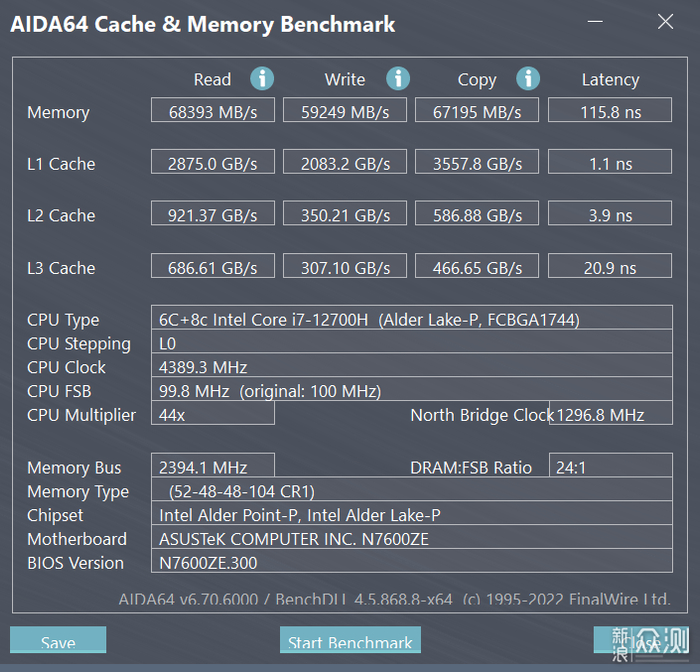Close the window using the title bar X

pos(666,22)
